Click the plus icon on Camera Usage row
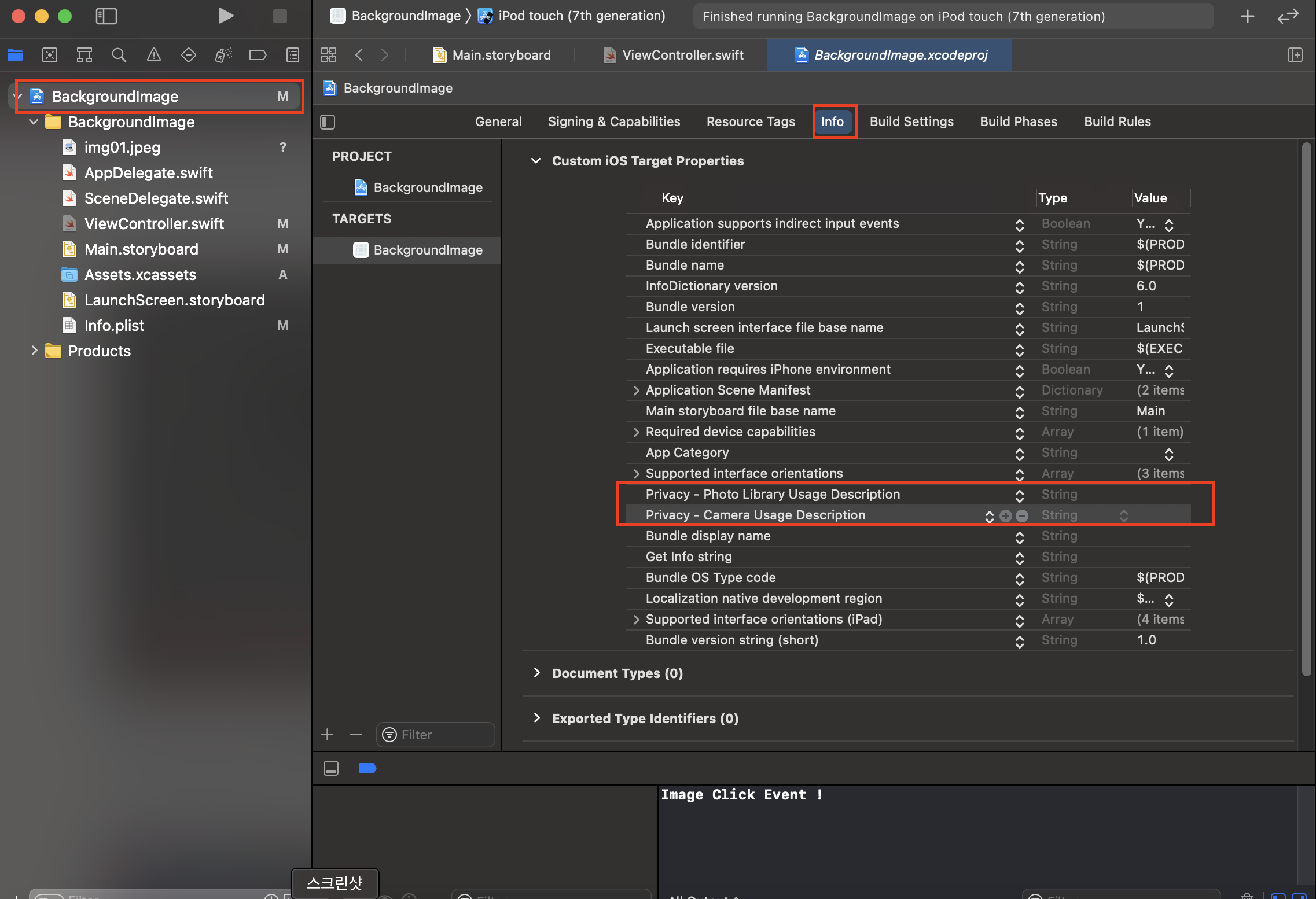 1006,515
